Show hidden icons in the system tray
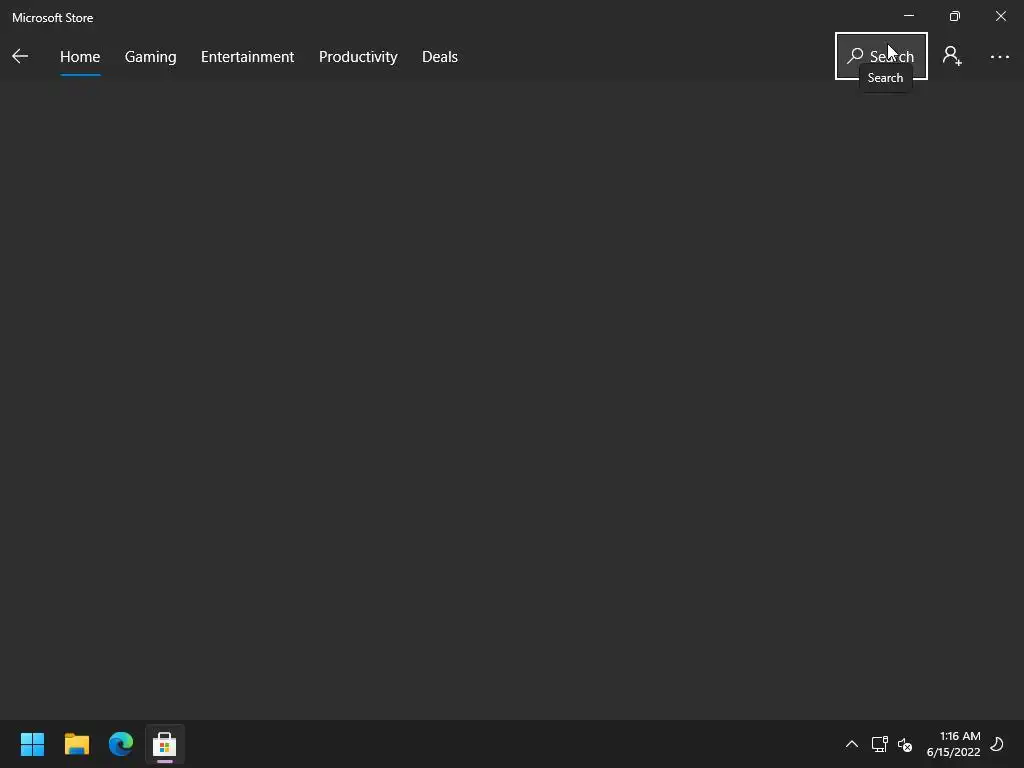1024x768 pixels. [x=852, y=744]
